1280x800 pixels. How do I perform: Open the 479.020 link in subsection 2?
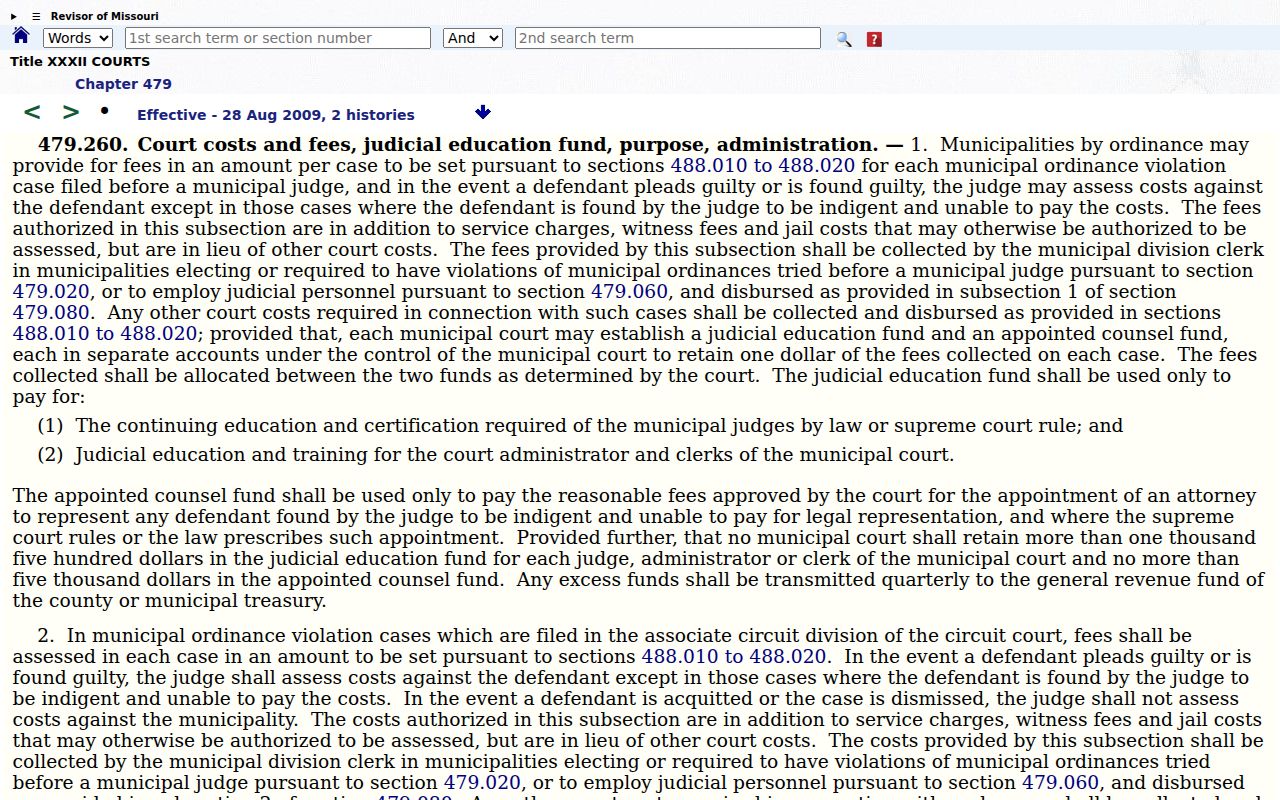pos(482,783)
